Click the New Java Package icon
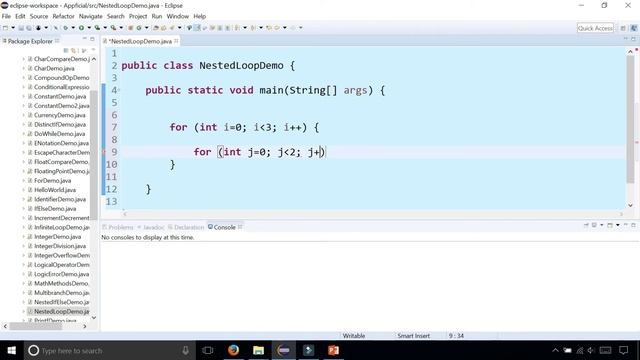Image resolution: width=640 pixels, height=360 pixels. click(x=131, y=28)
